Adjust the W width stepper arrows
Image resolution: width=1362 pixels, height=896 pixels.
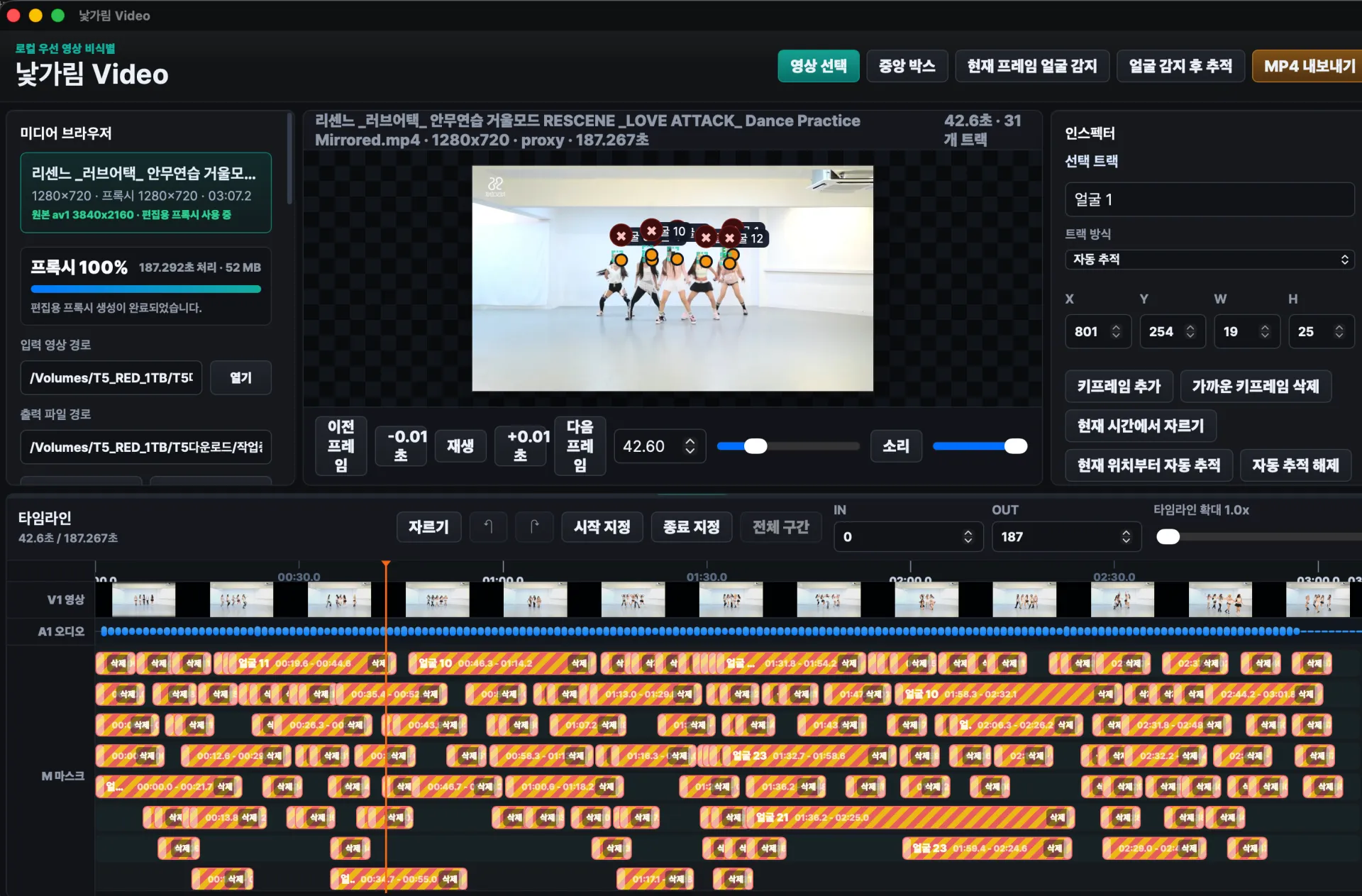1265,331
